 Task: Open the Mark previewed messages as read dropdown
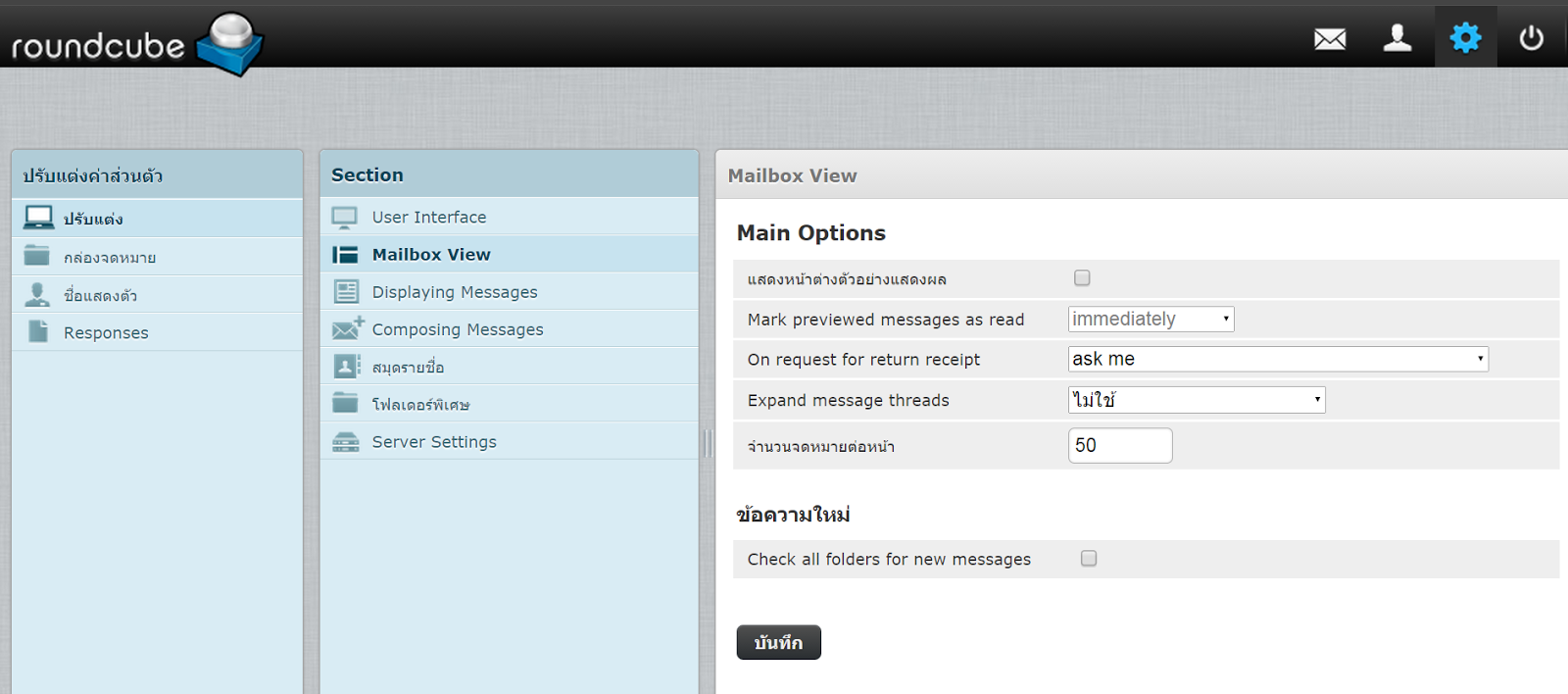click(x=1151, y=320)
